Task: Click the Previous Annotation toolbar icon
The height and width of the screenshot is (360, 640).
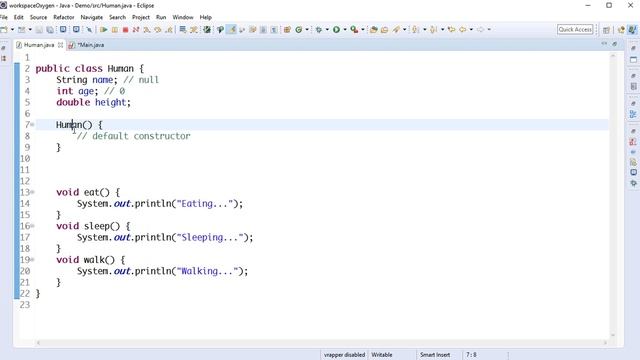Action: pyautogui.click(x=433, y=29)
